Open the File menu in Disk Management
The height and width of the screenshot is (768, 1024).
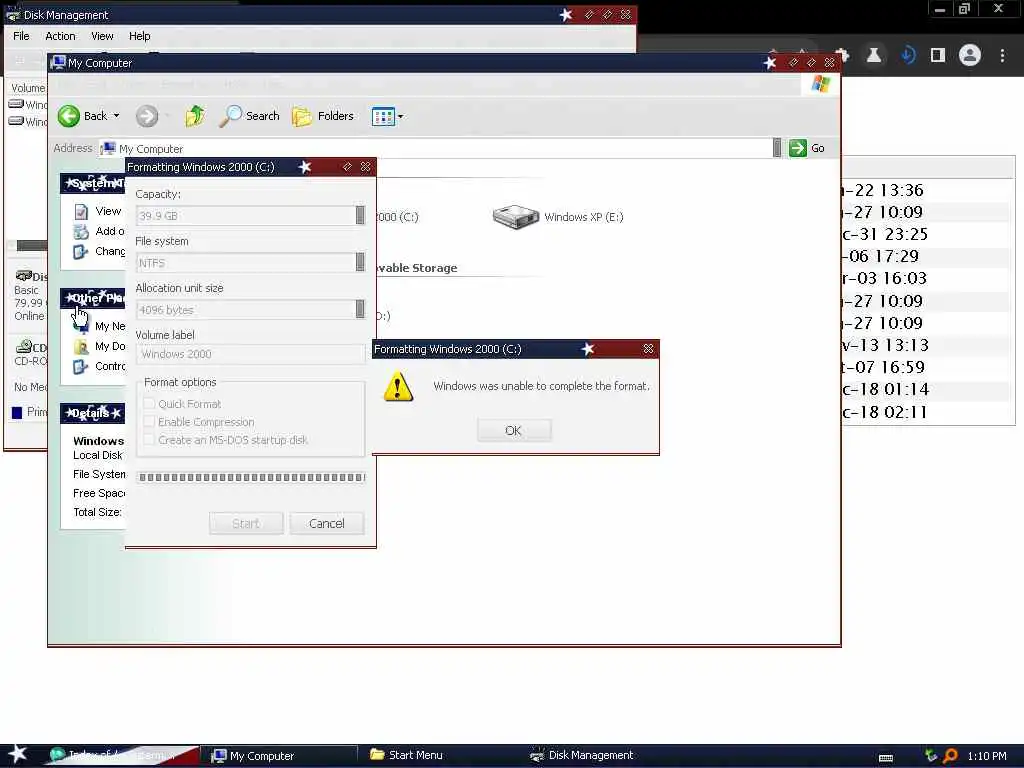[x=21, y=36]
